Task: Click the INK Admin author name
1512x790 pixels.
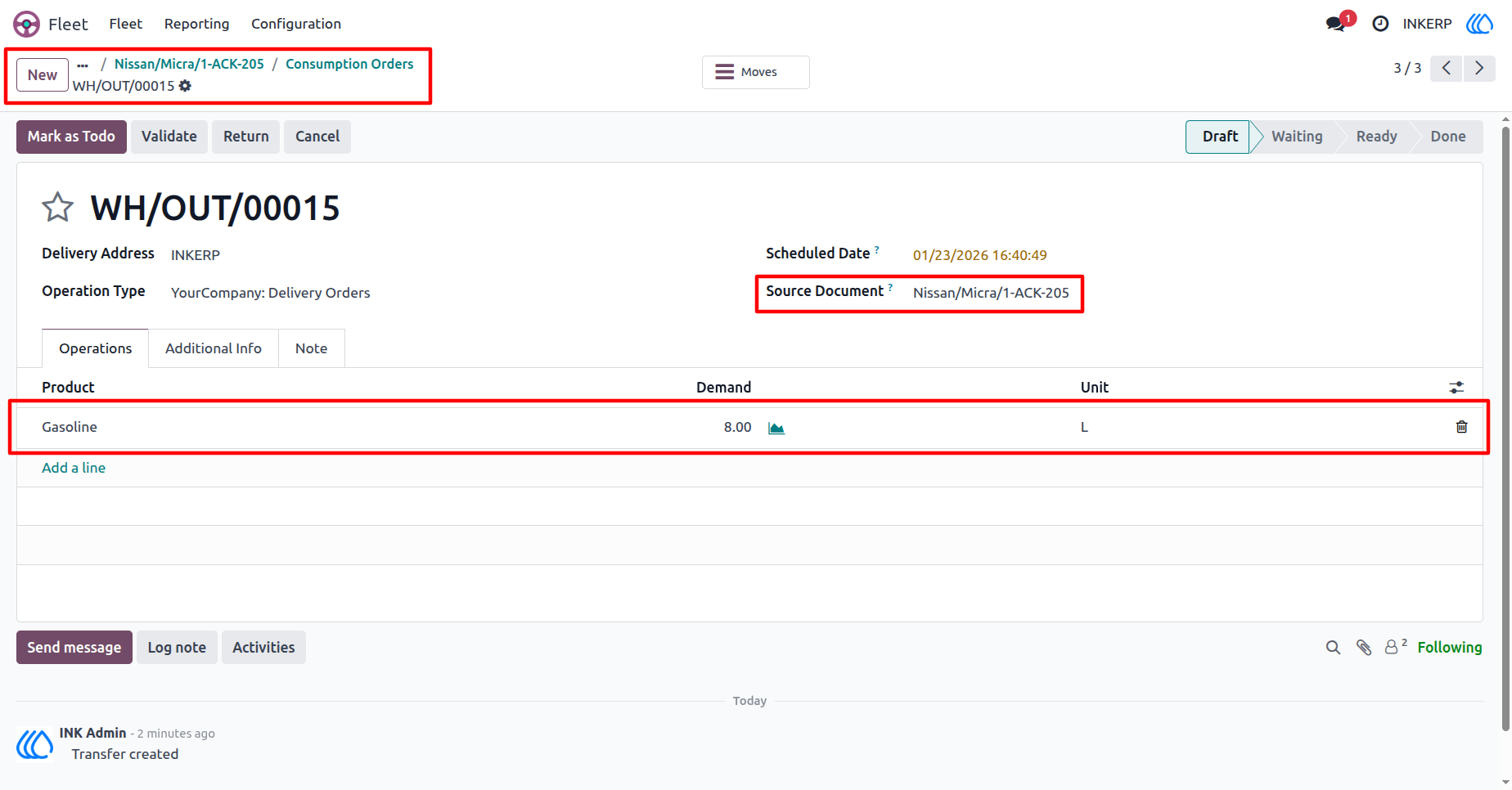Action: pyautogui.click(x=92, y=733)
